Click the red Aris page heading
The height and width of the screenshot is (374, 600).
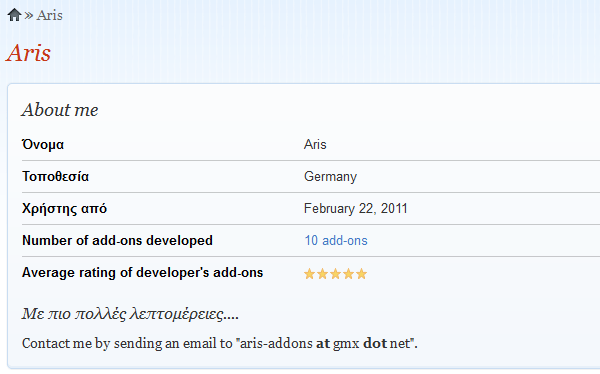coord(28,53)
